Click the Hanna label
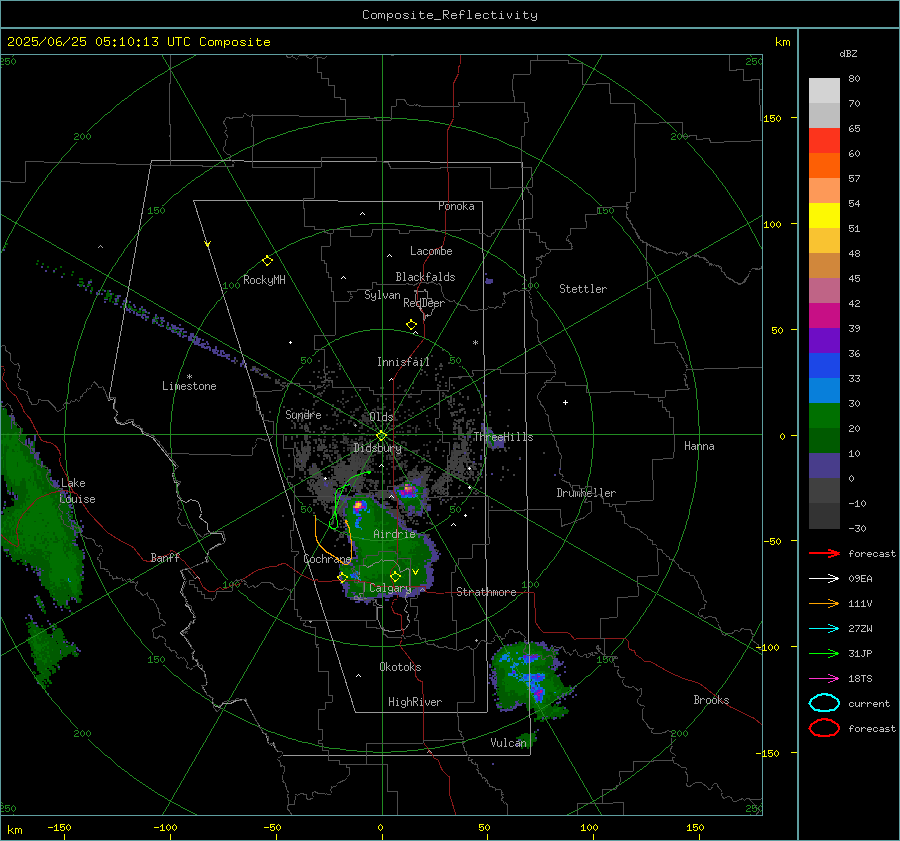900x841 pixels. tap(699, 446)
